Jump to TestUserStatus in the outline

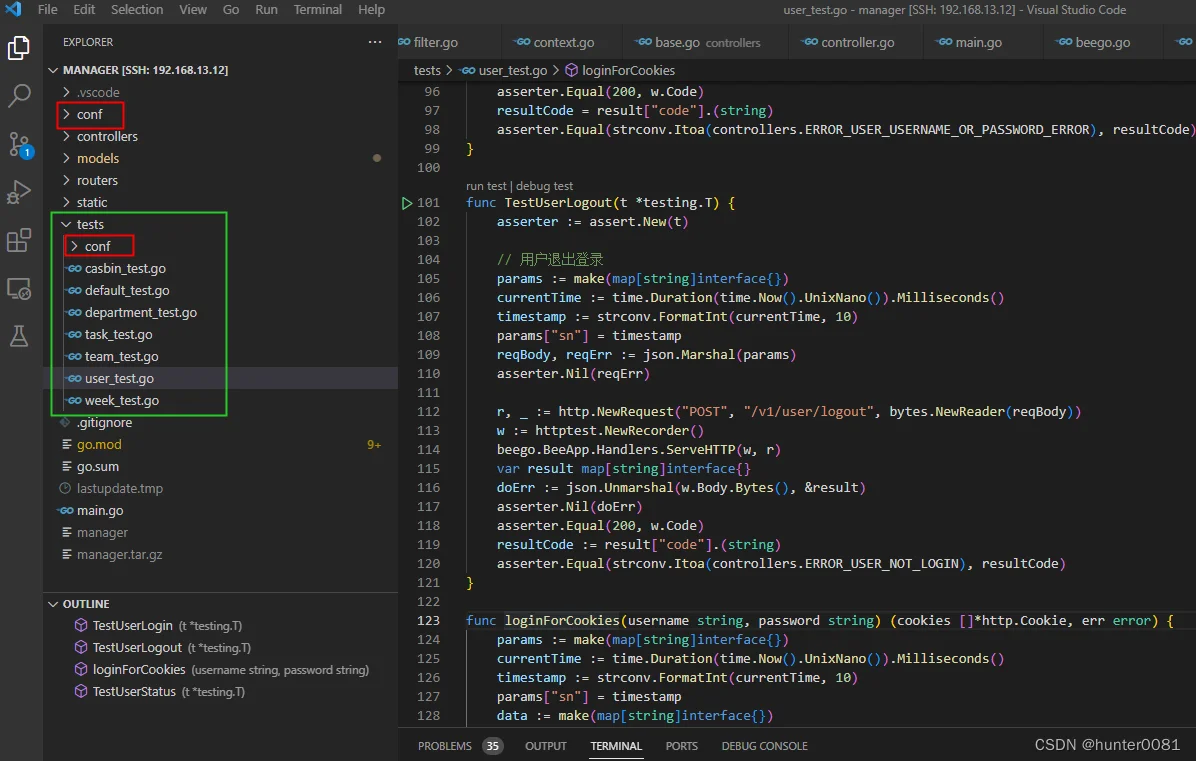(x=134, y=692)
